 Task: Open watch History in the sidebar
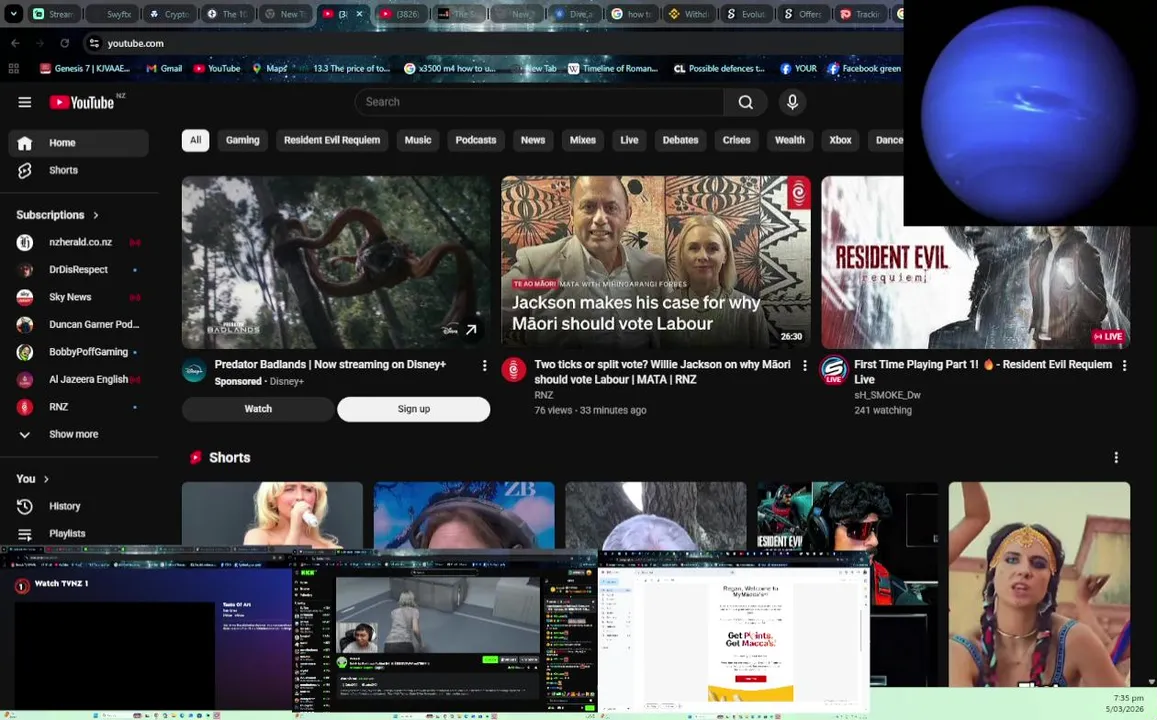coord(78,506)
